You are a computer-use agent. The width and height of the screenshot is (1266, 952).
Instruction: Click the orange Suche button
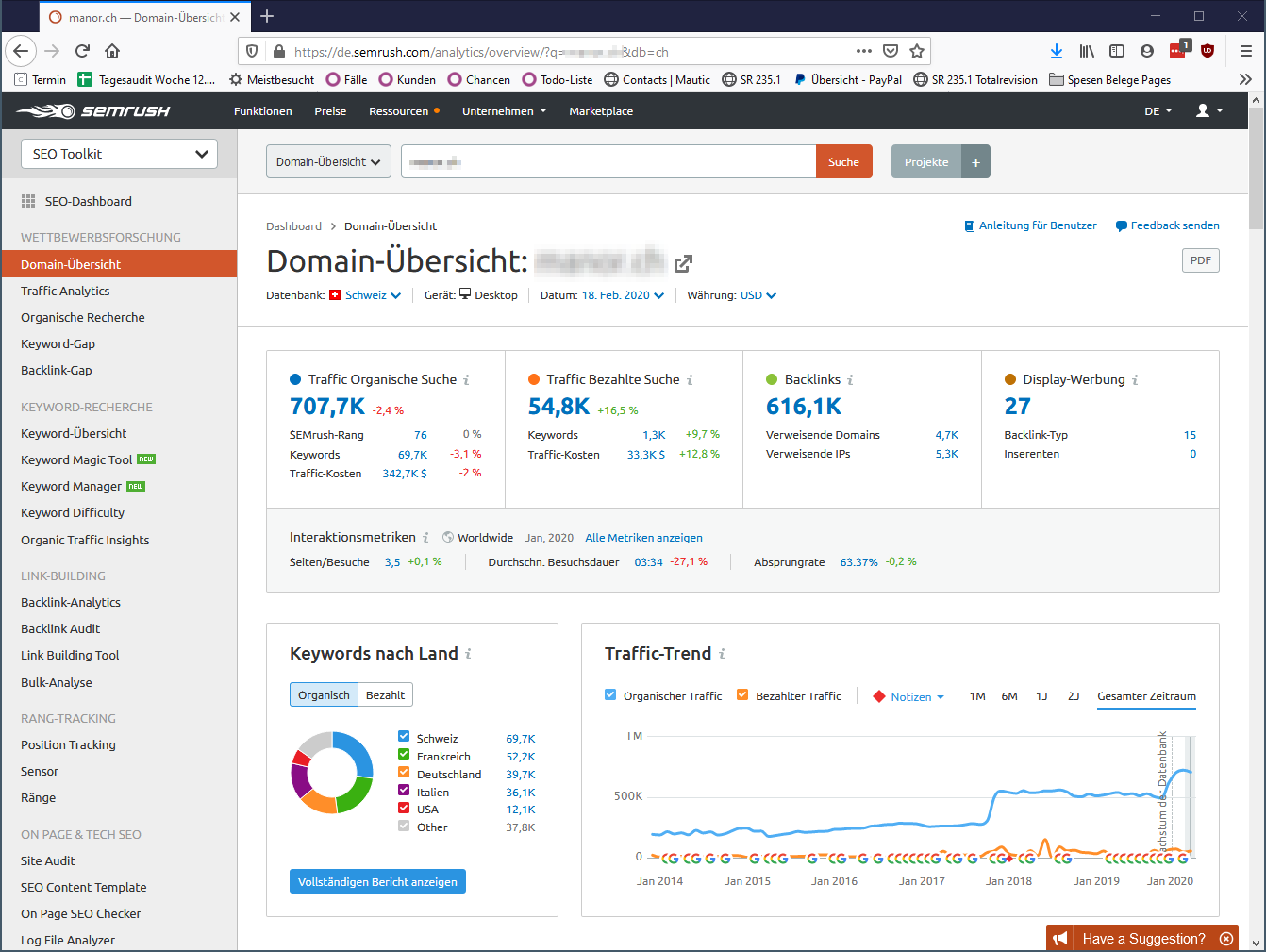[843, 162]
